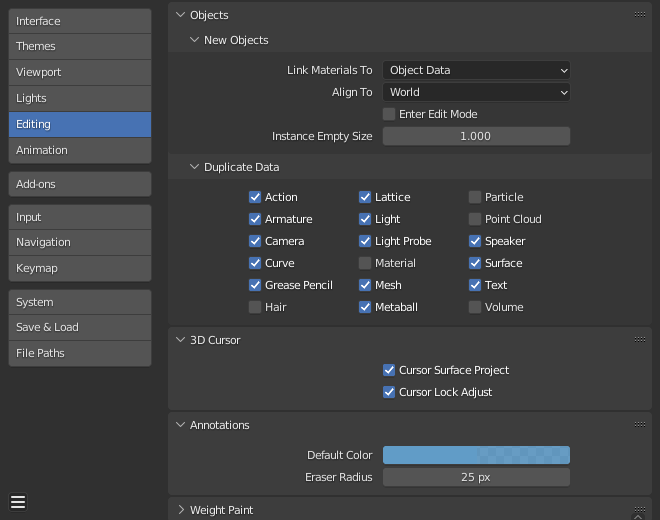Click the Annotations Default Color swatch
Image resolution: width=660 pixels, height=520 pixels.
[476, 455]
